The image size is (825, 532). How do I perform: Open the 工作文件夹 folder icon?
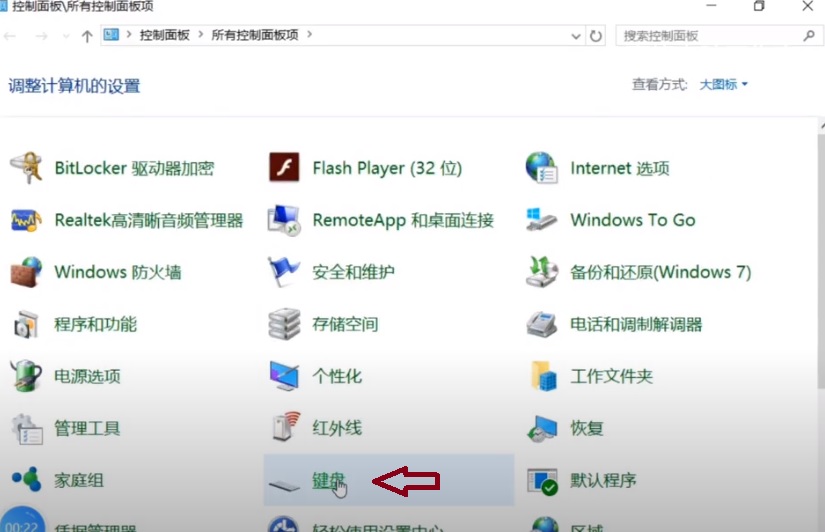pyautogui.click(x=544, y=376)
